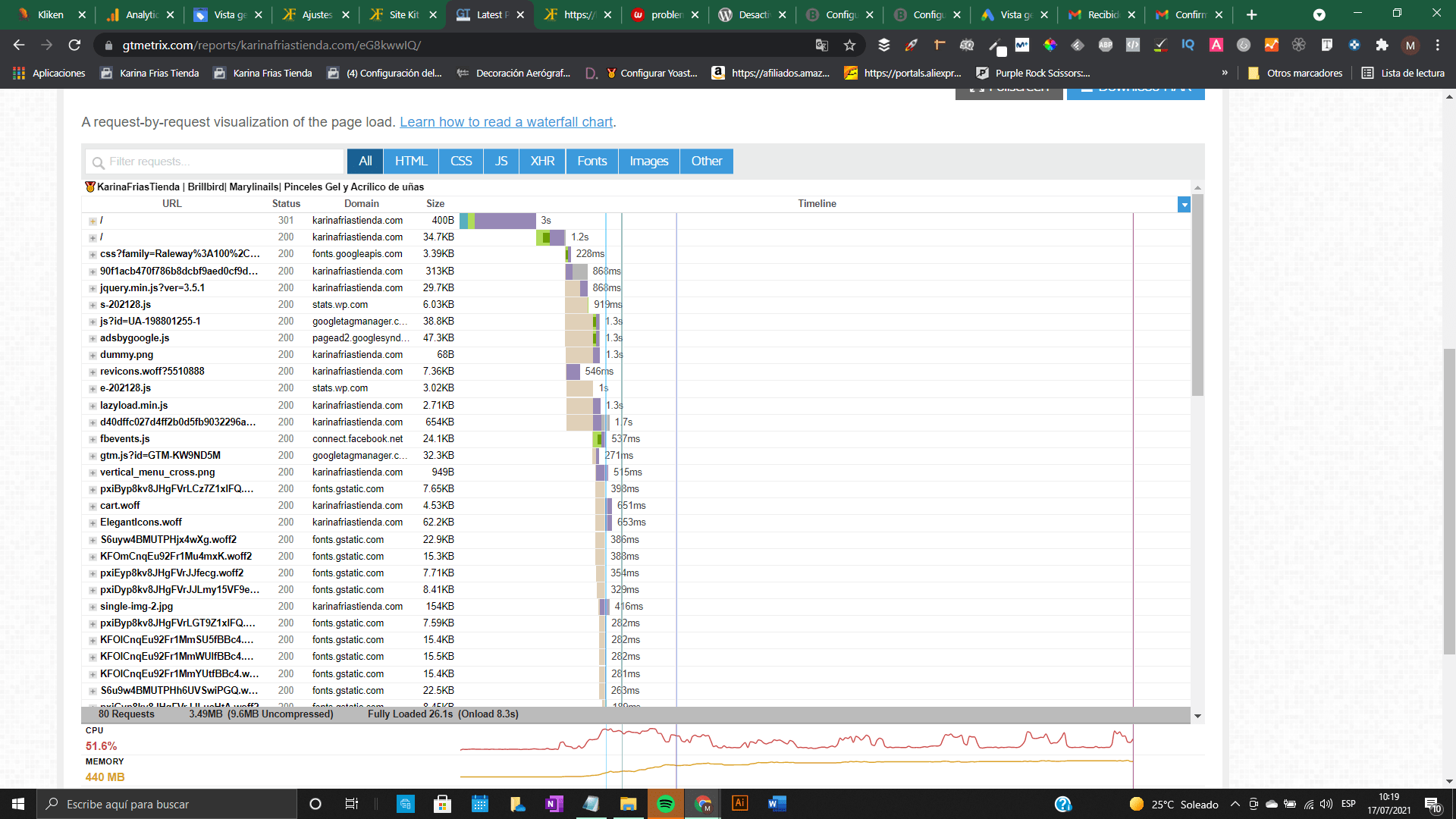Screen dimensions: 1456x819
Task: Open Task View in the taskbar
Action: (x=352, y=804)
